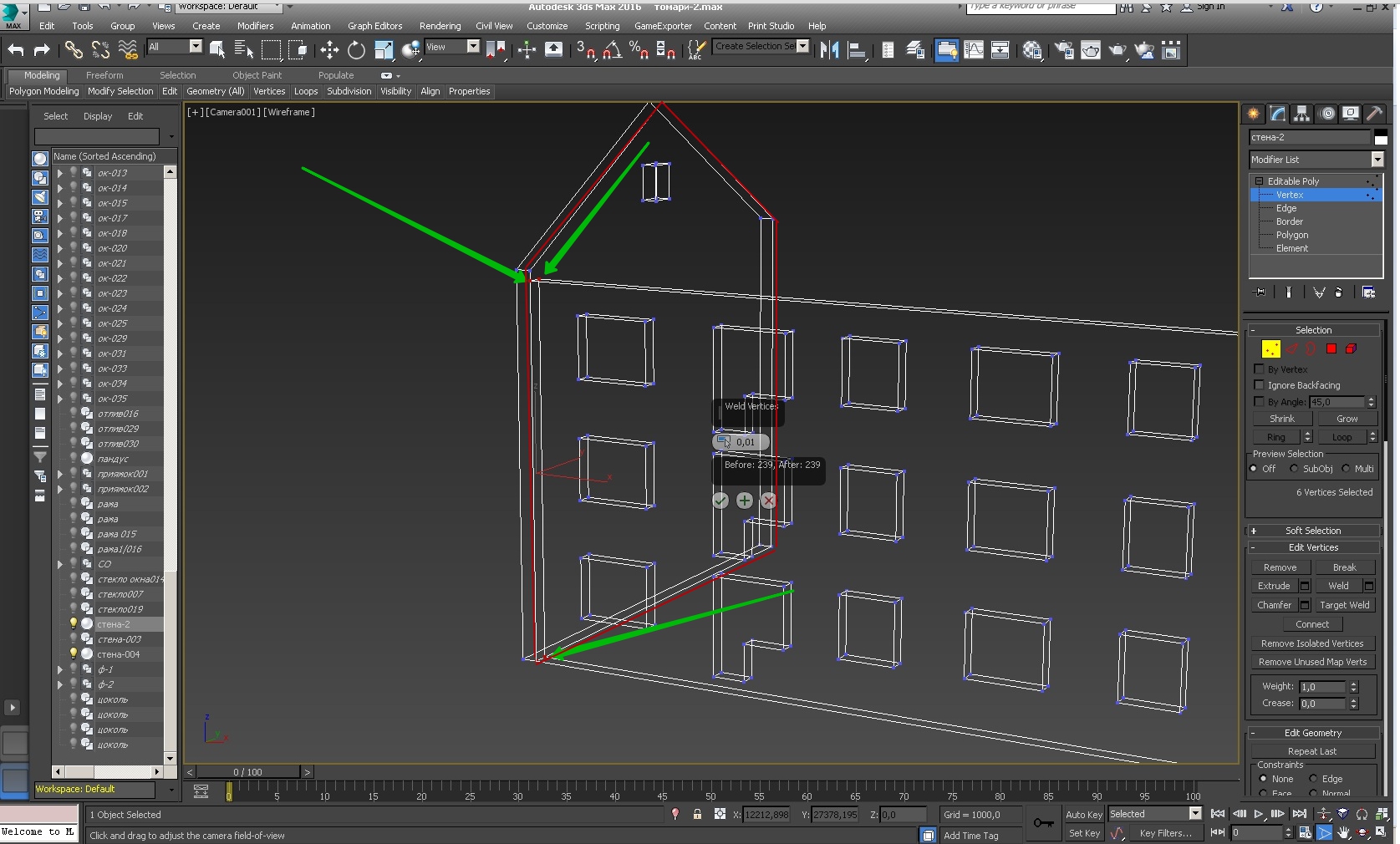Image resolution: width=1400 pixels, height=844 pixels.
Task: Click the Mirror tool icon
Action: coord(829,50)
